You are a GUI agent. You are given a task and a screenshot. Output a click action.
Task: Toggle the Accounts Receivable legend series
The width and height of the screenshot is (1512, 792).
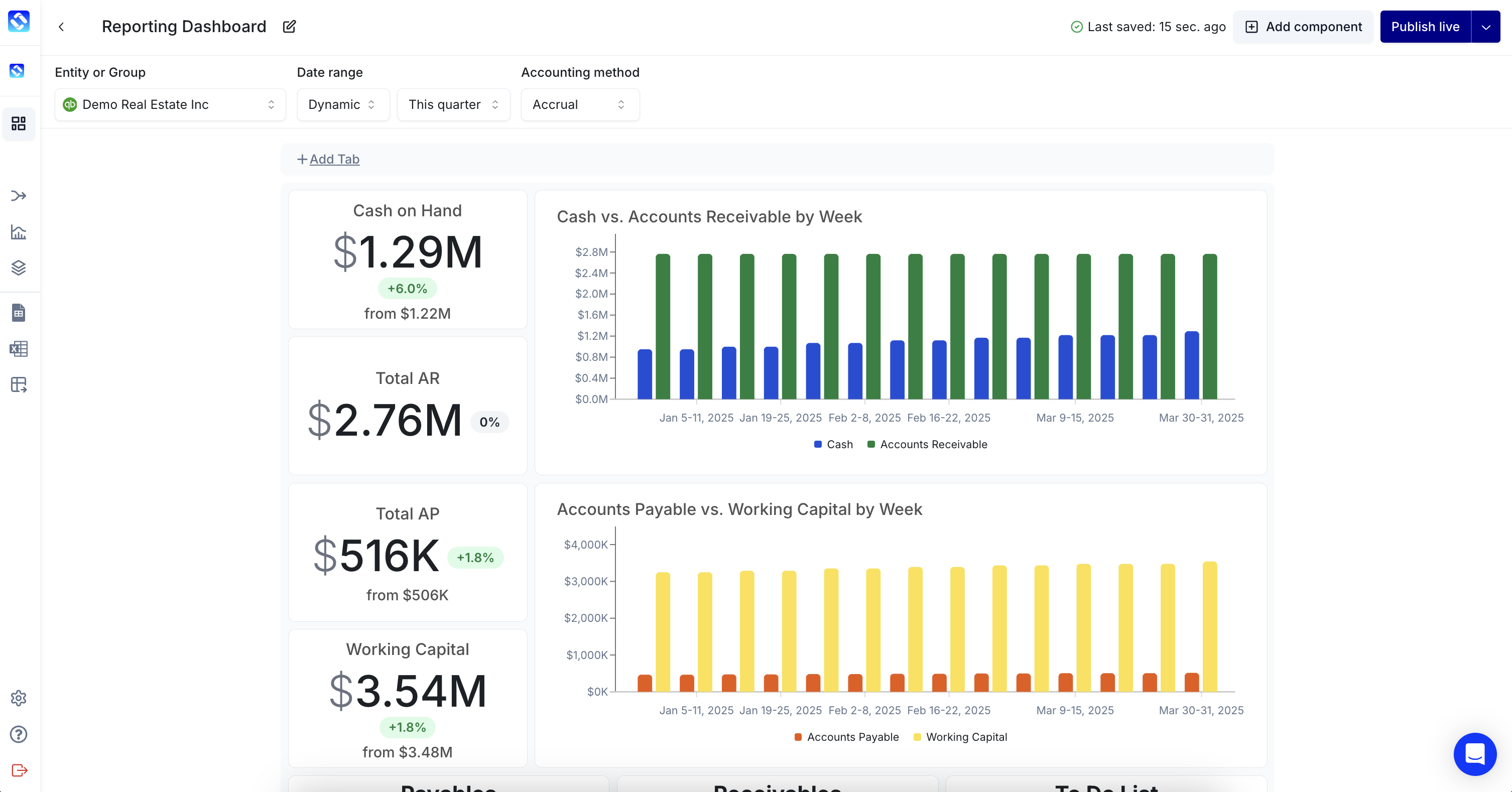tap(927, 445)
